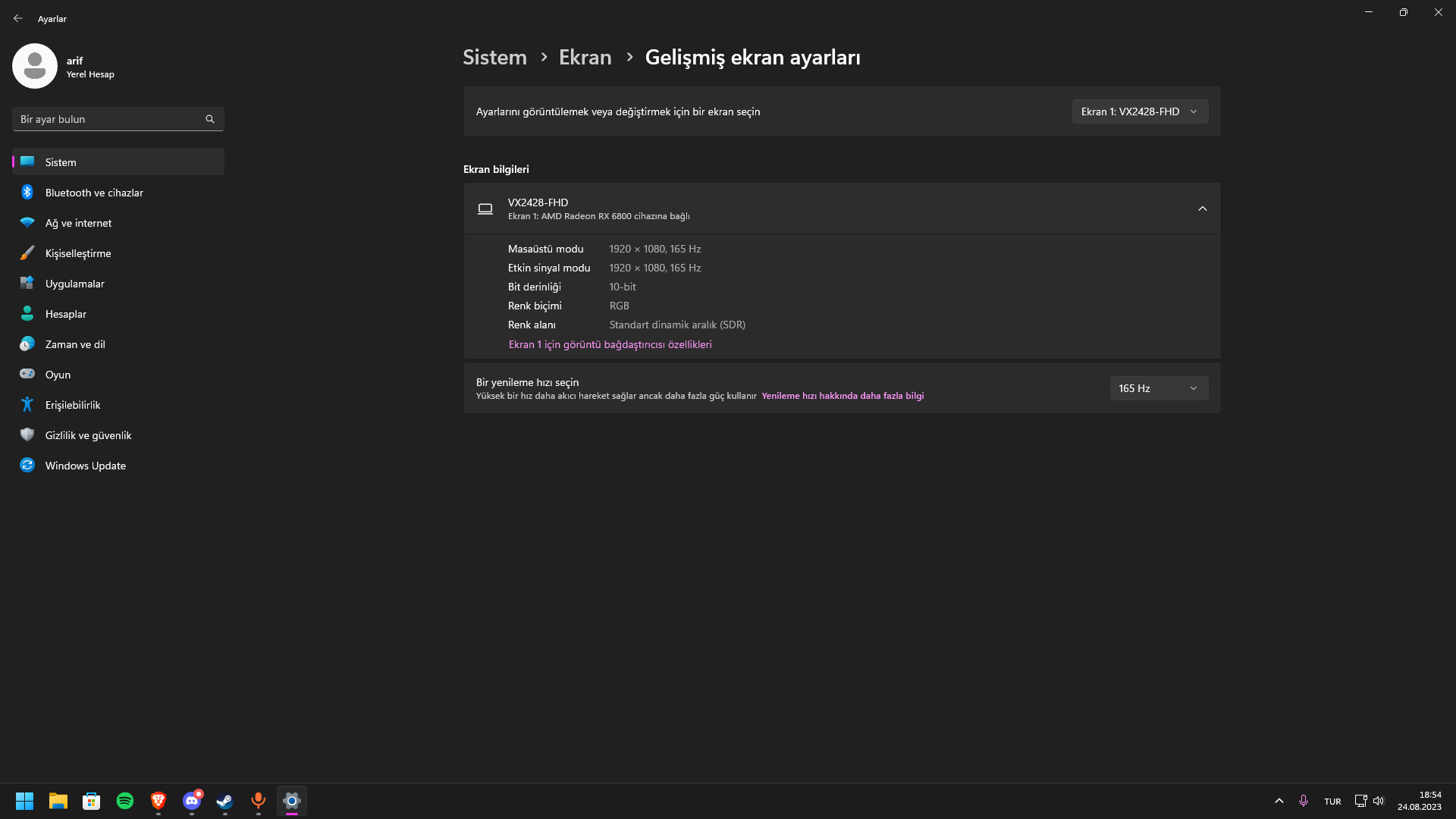Go to the Ekran breadcrumb
This screenshot has height=819, width=1456.
(x=585, y=58)
